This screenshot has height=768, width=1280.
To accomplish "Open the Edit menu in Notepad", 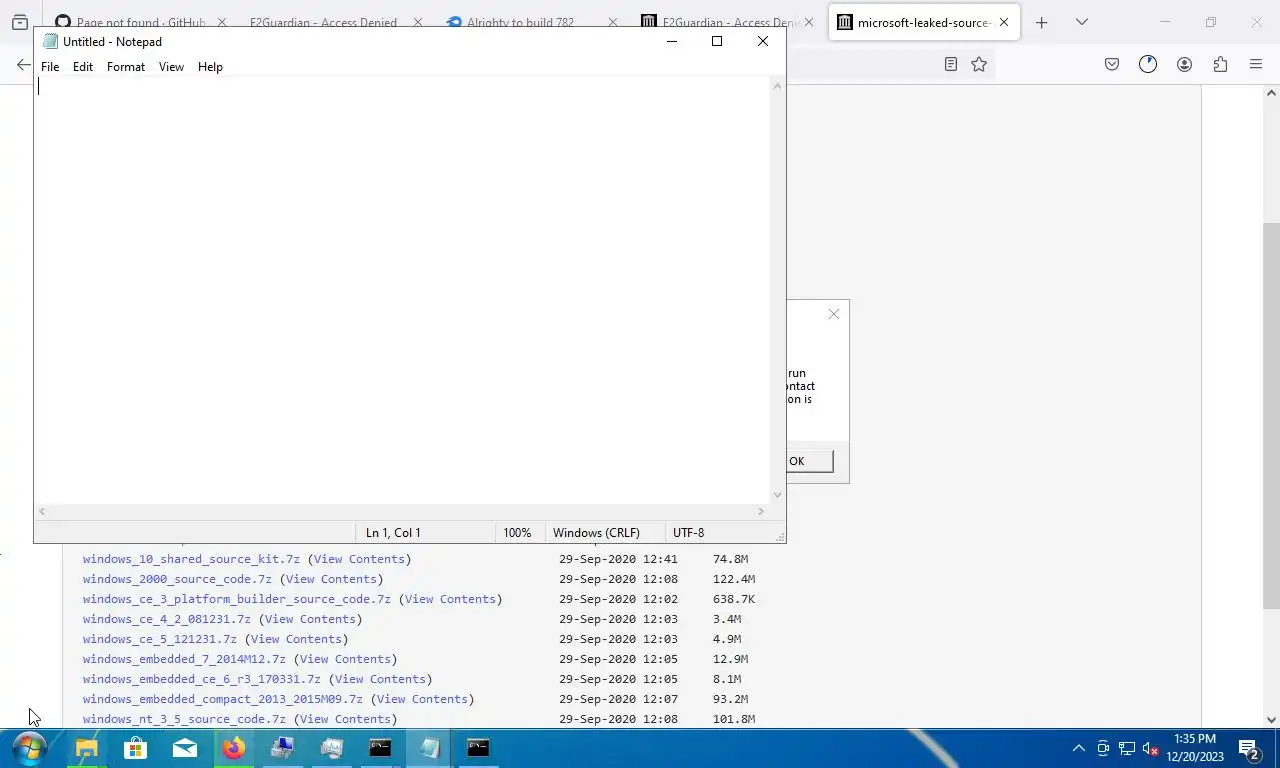I will [x=83, y=67].
